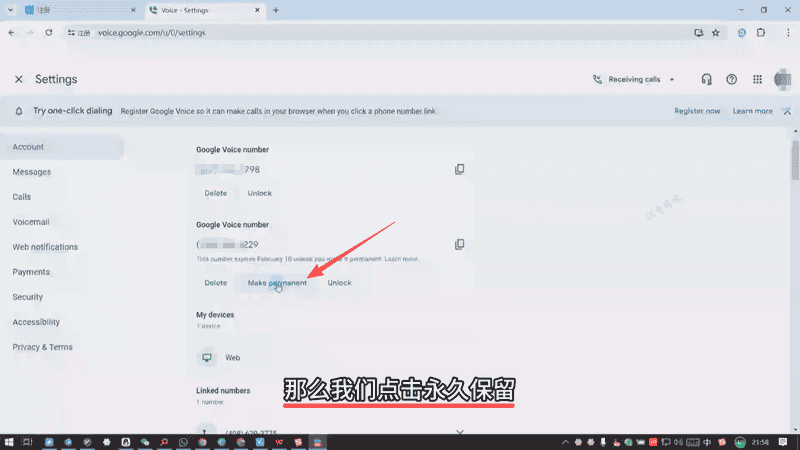
Task: Switch to the Voice - Settings tab
Action: click(x=205, y=10)
